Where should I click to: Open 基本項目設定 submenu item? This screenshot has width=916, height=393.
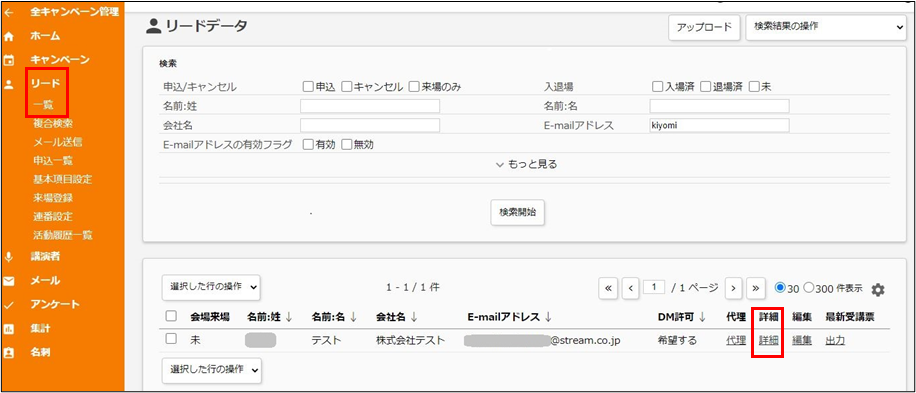coord(63,179)
